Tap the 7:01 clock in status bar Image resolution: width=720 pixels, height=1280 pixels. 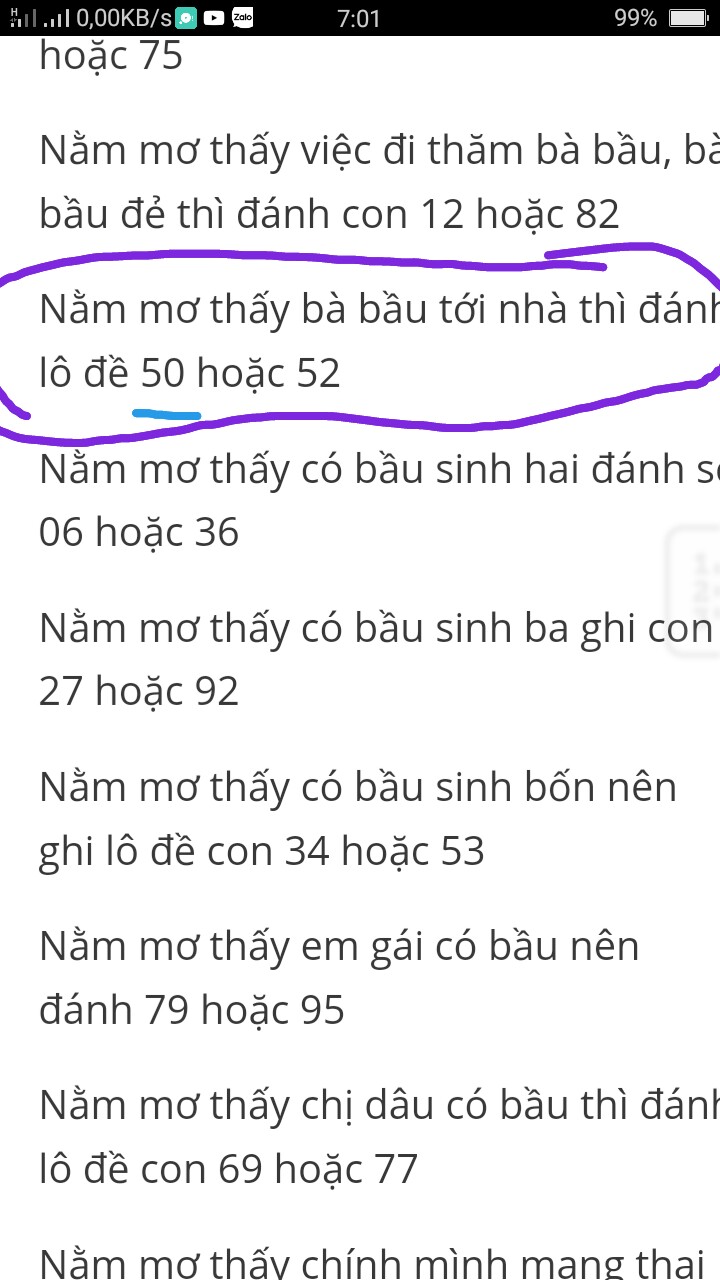coord(359,18)
